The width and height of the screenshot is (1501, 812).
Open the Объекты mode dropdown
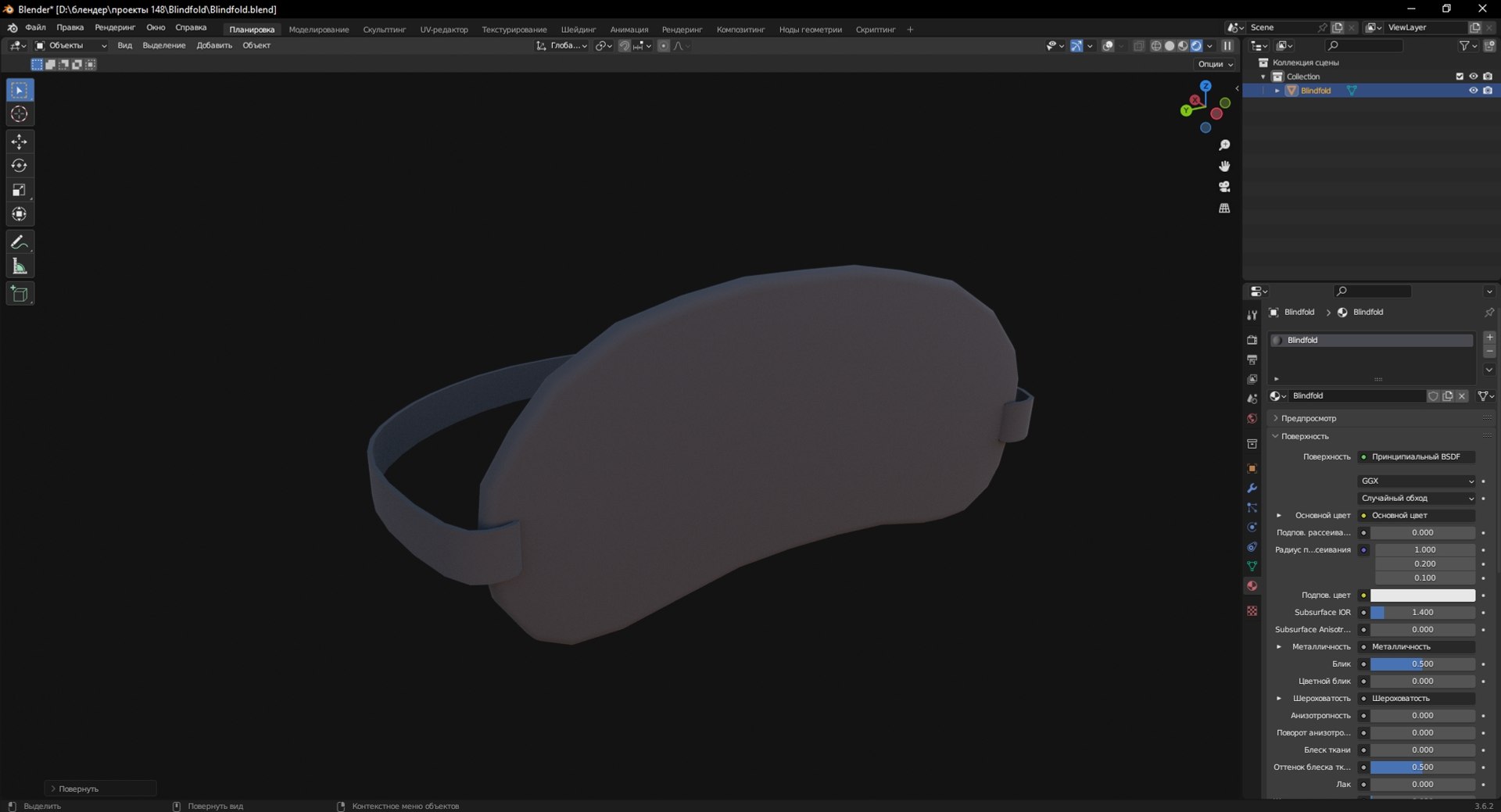(70, 45)
